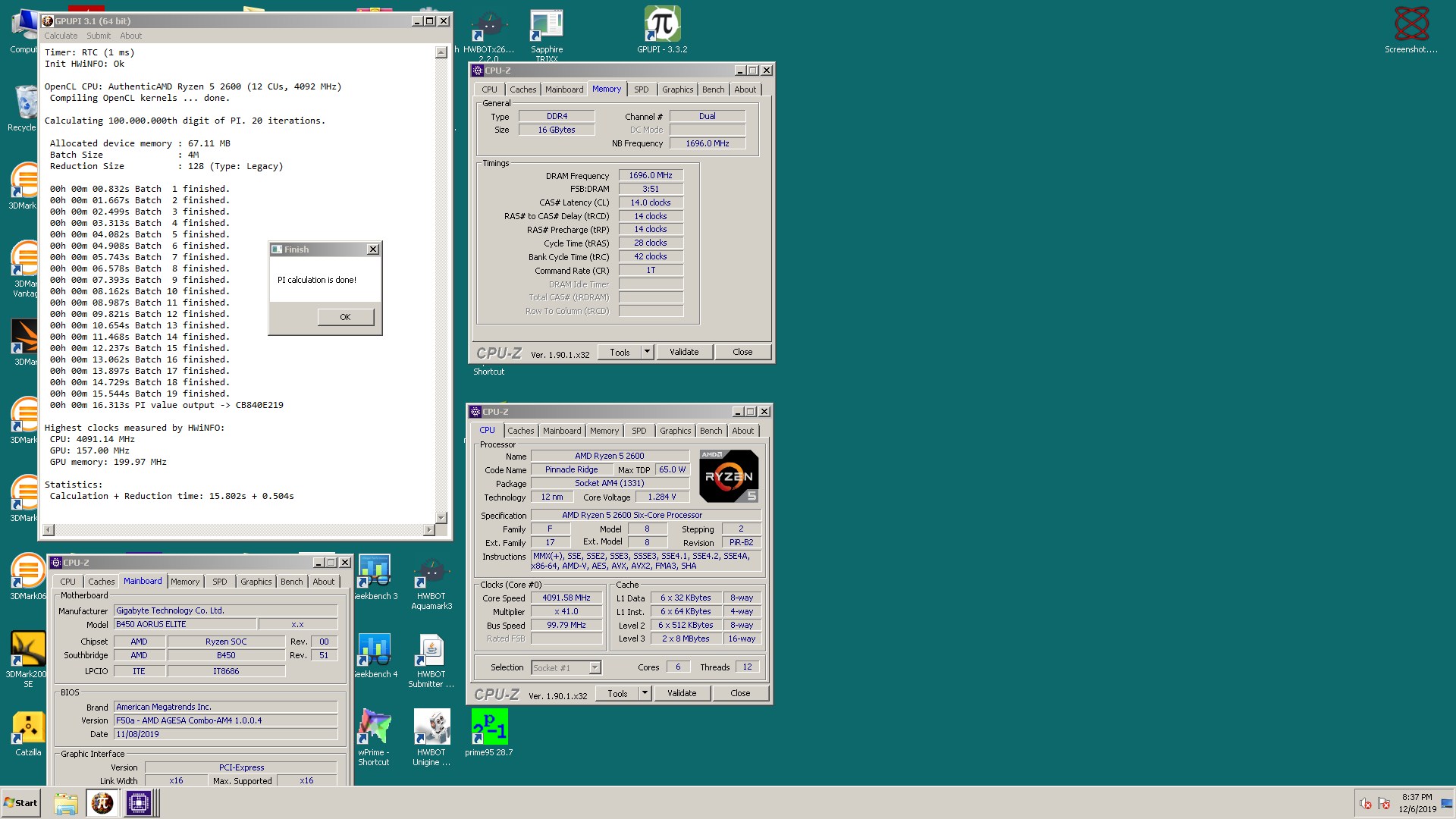Open the GPUPI - 3.3.2 desktop shortcut
The width and height of the screenshot is (1456, 819).
tap(662, 30)
